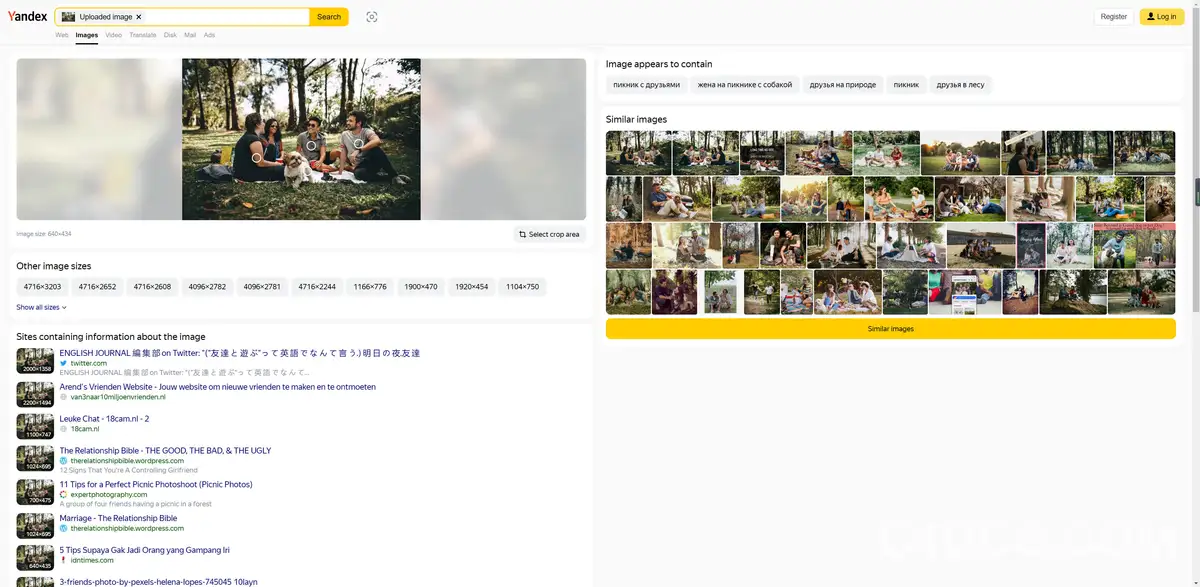Open the Translate tab
Image resolution: width=1200 pixels, height=587 pixels.
point(142,34)
